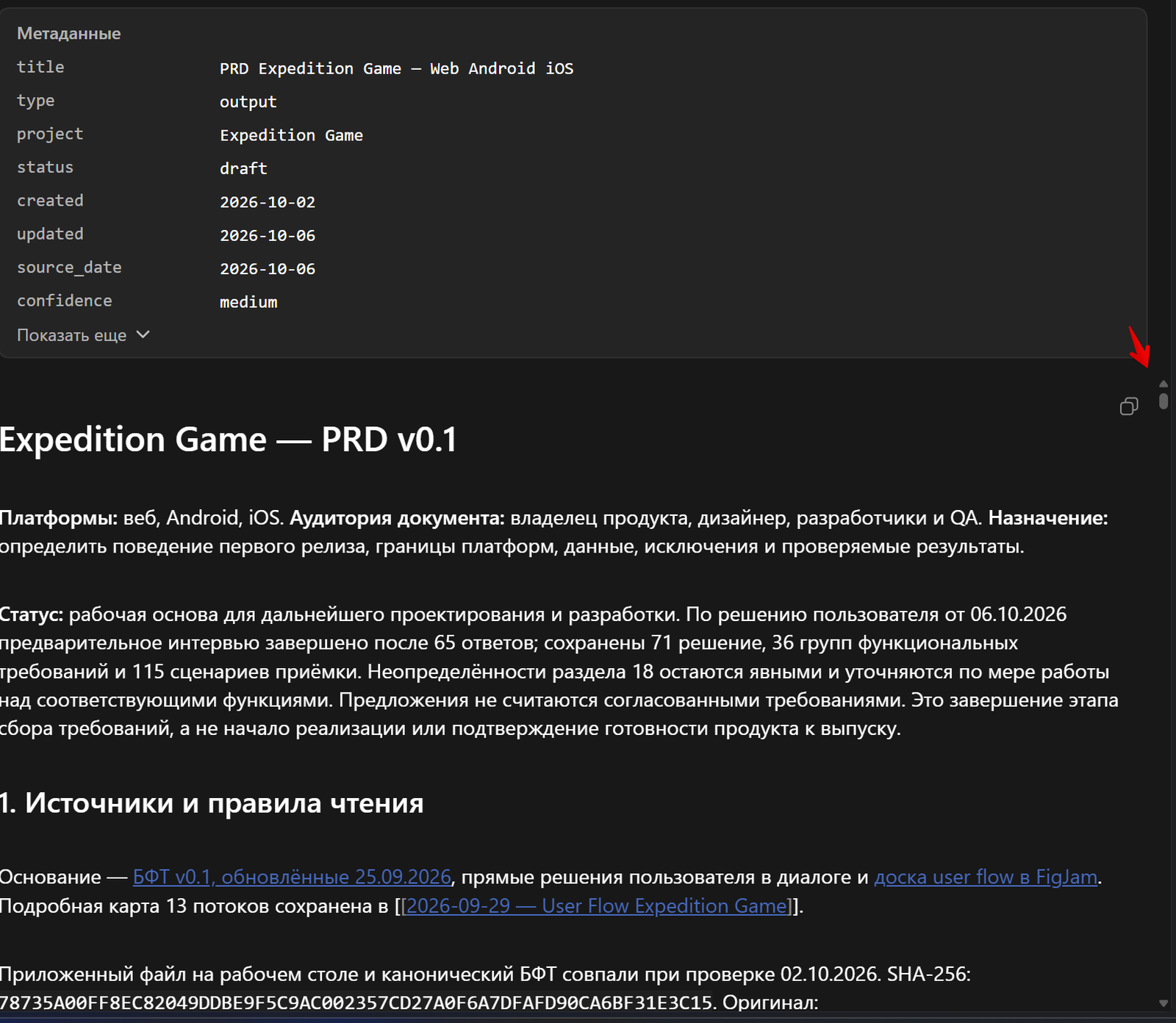The image size is (1176, 1023).
Task: Click the scrollbar down arrow
Action: (x=1164, y=1003)
